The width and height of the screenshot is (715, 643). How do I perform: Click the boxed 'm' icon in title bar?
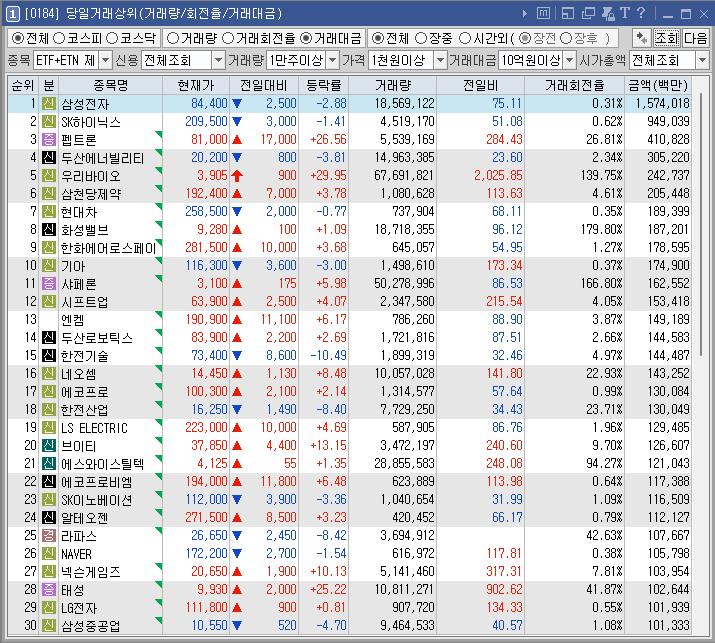click(543, 14)
